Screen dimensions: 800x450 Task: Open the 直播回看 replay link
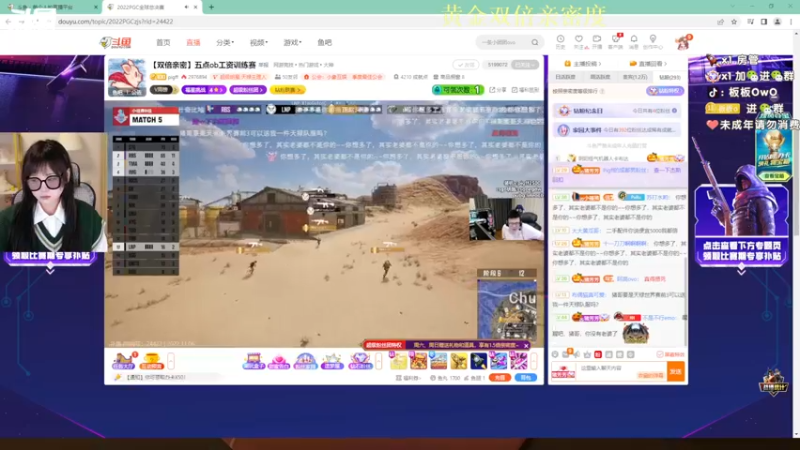[648, 64]
